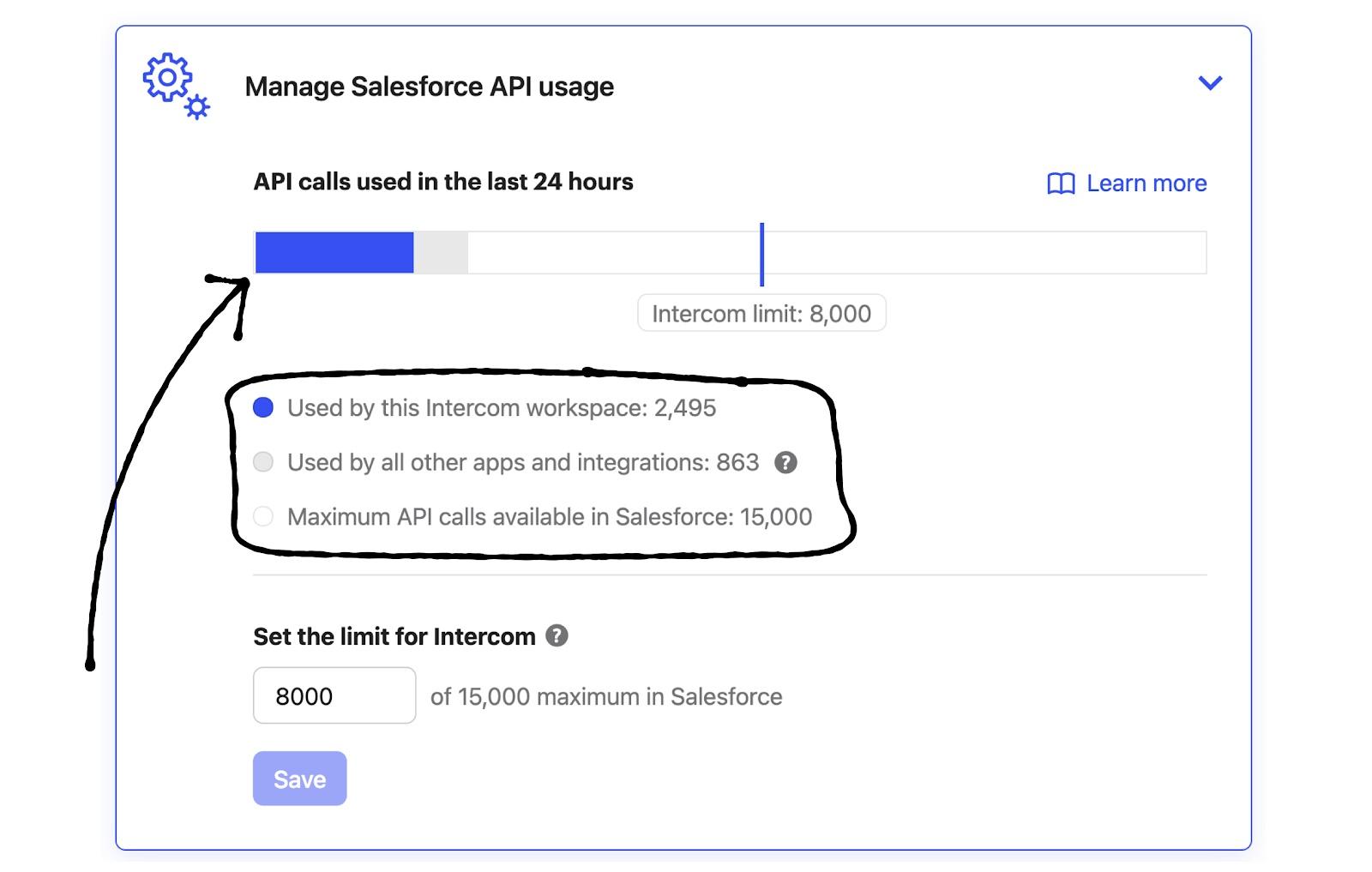Click the API calls used in the last 24 hours heading
Screen dimensions: 1372x872
[x=443, y=182]
